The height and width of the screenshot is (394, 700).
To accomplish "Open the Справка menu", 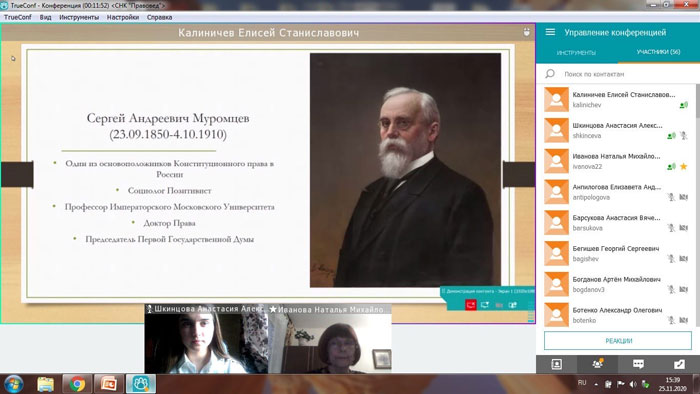I will [x=159, y=17].
